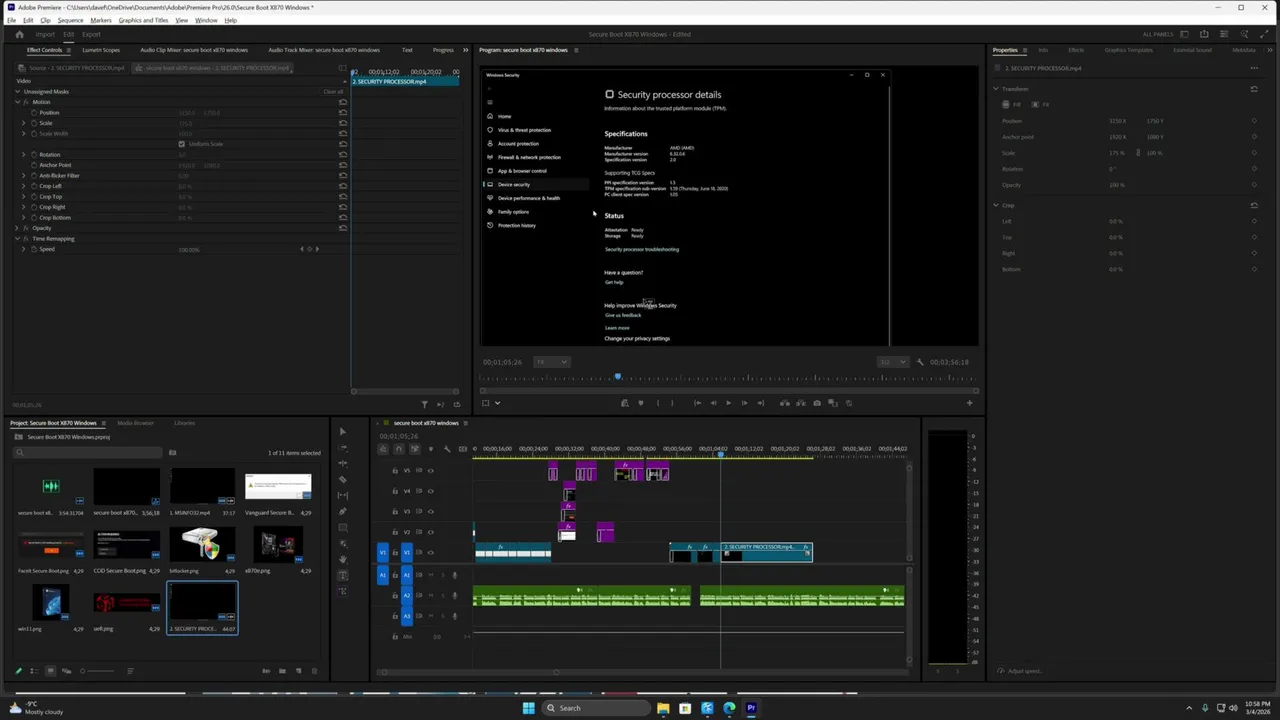The width and height of the screenshot is (1280, 720).
Task: Open the Program monitor button editor plus
Action: pyautogui.click(x=969, y=403)
